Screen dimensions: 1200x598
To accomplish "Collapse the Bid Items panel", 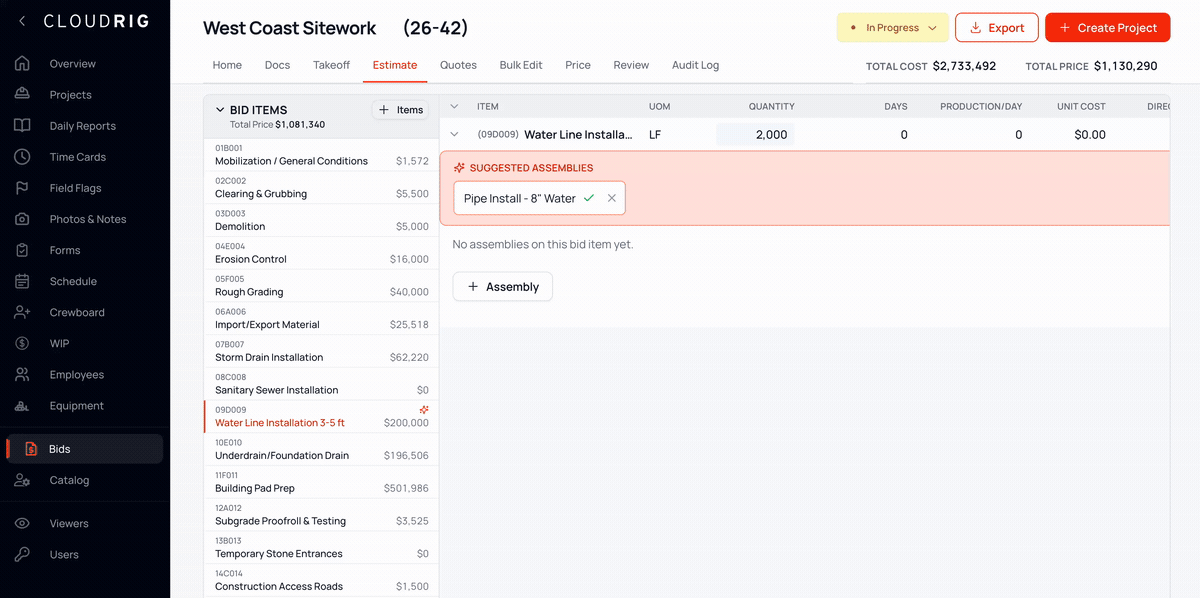I will [x=219, y=110].
